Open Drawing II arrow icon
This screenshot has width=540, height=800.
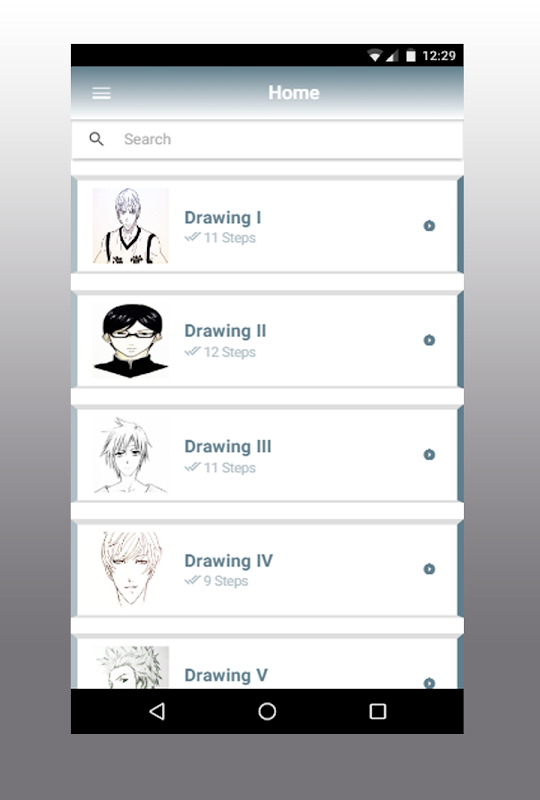[x=429, y=340]
